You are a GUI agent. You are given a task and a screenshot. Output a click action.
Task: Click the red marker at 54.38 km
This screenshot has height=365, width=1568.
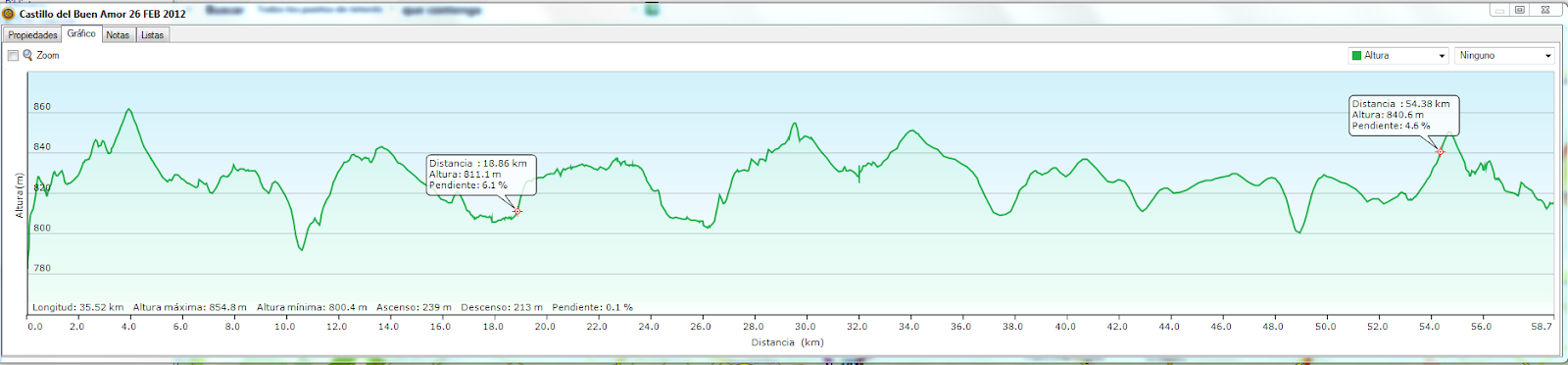(x=1440, y=152)
